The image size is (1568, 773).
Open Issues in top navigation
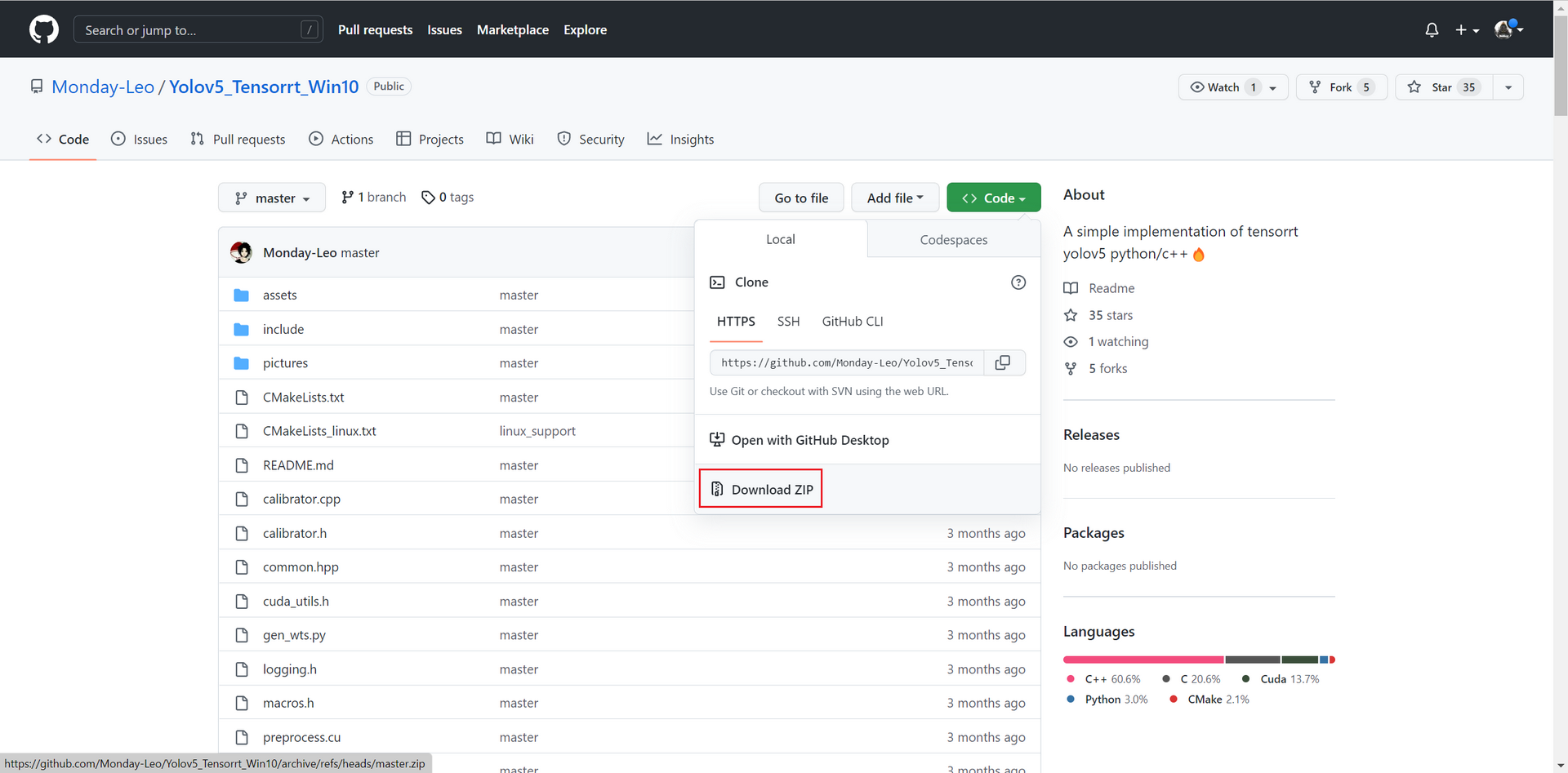[x=444, y=29]
